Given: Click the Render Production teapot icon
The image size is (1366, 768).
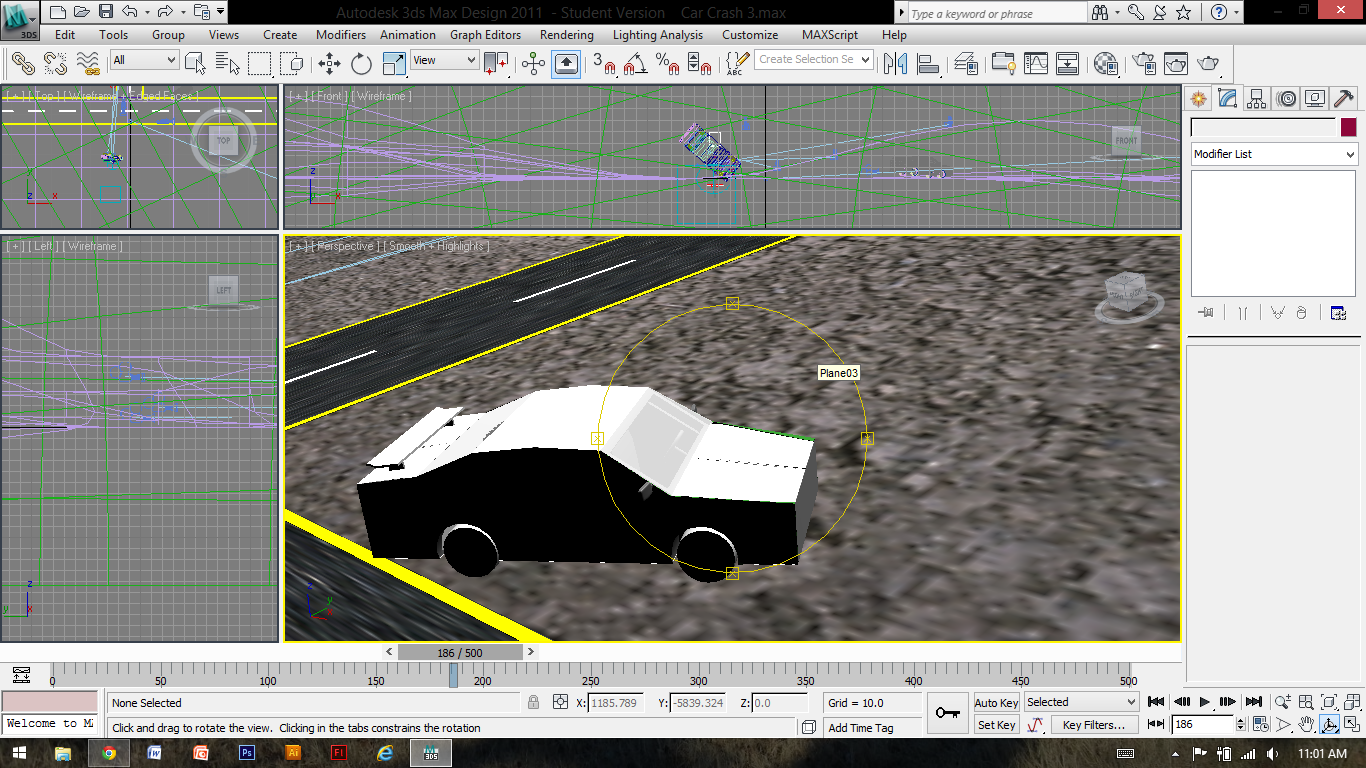Looking at the screenshot, I should pyautogui.click(x=1208, y=63).
